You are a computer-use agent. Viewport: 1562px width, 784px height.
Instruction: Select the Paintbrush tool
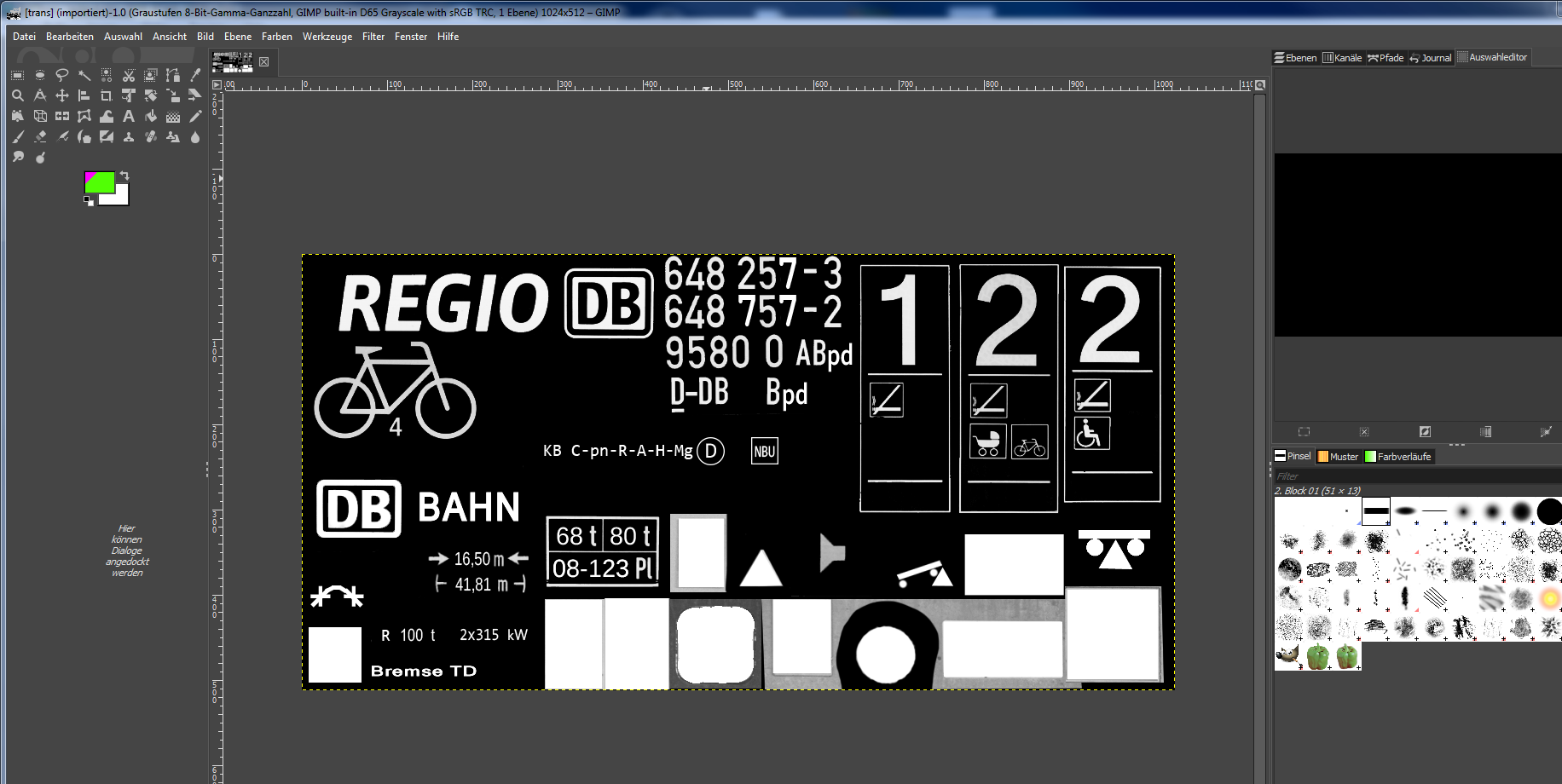17,136
